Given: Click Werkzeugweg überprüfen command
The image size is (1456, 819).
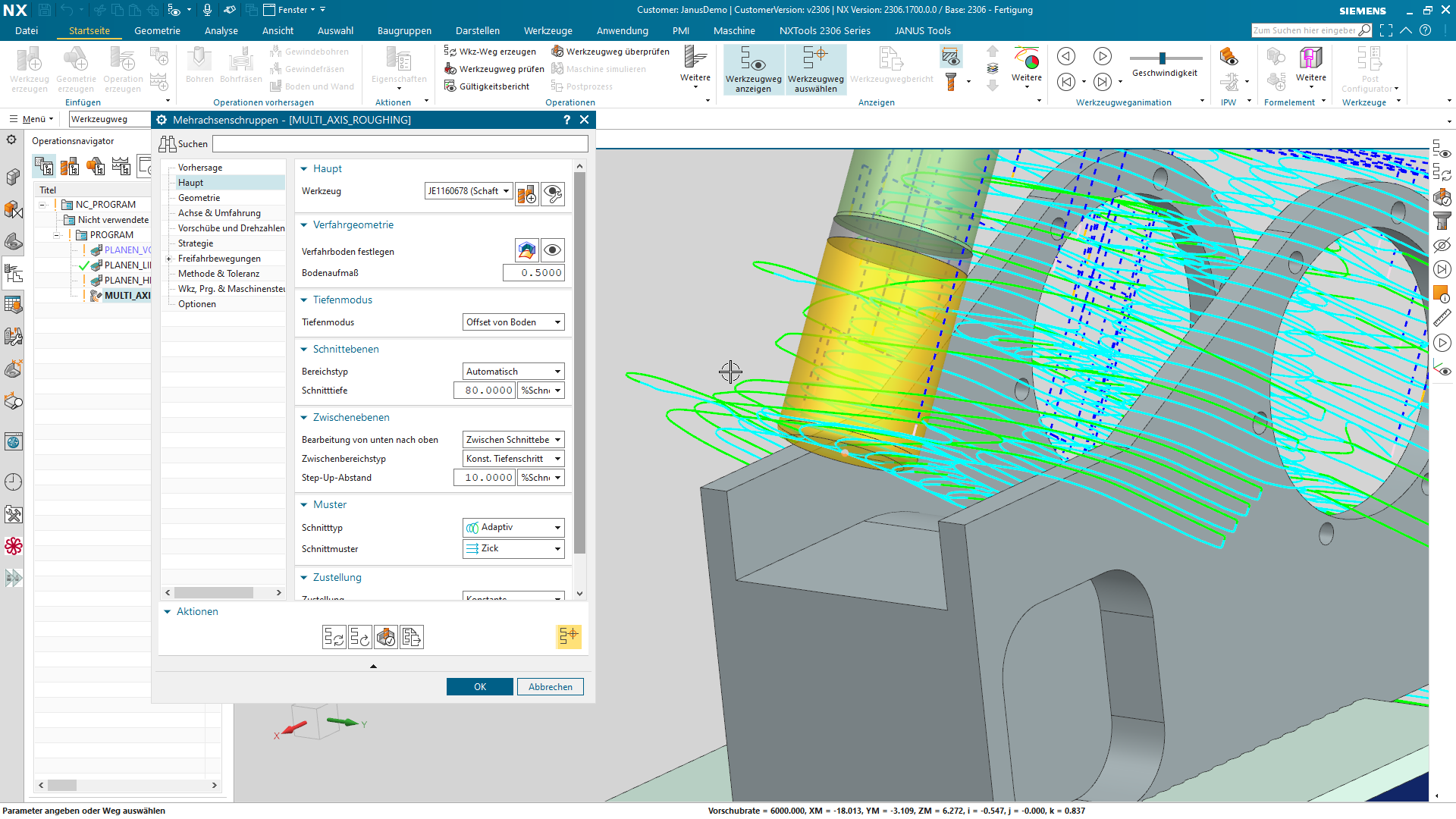Looking at the screenshot, I should tap(610, 52).
